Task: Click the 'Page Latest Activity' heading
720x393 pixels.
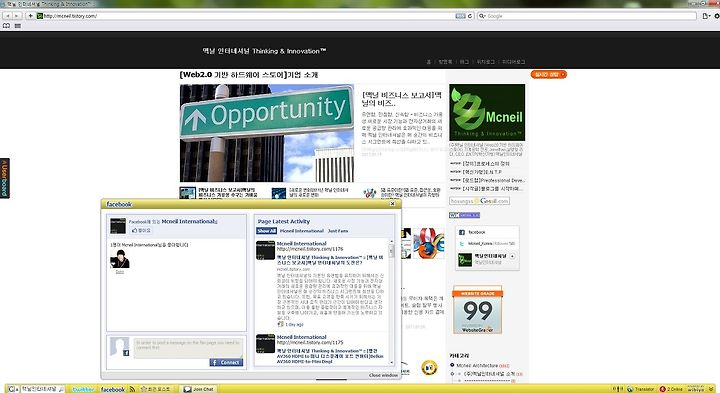Action: point(283,221)
